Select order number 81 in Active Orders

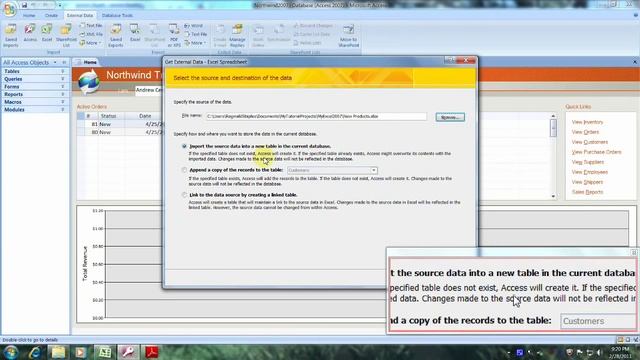[95, 124]
